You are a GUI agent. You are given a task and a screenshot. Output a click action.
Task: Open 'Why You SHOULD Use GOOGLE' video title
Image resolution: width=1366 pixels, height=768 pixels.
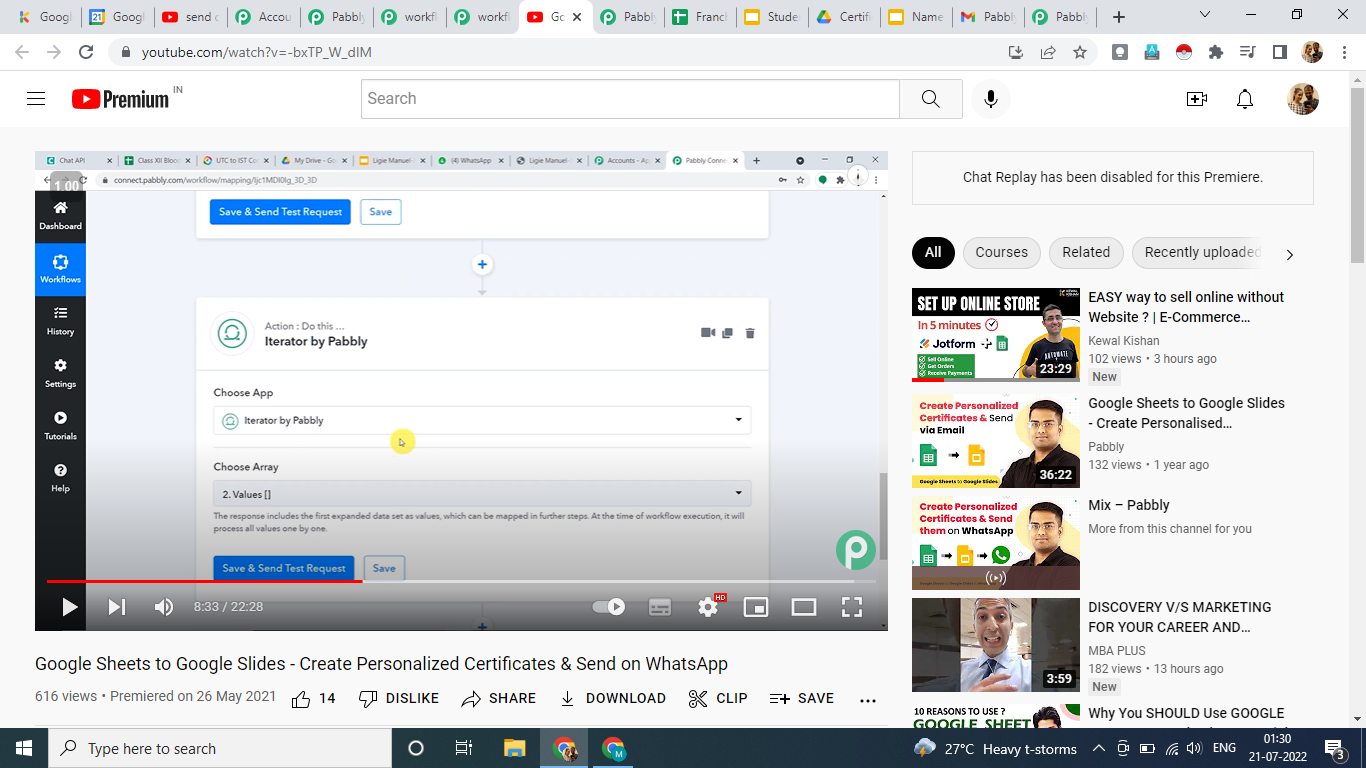1186,713
